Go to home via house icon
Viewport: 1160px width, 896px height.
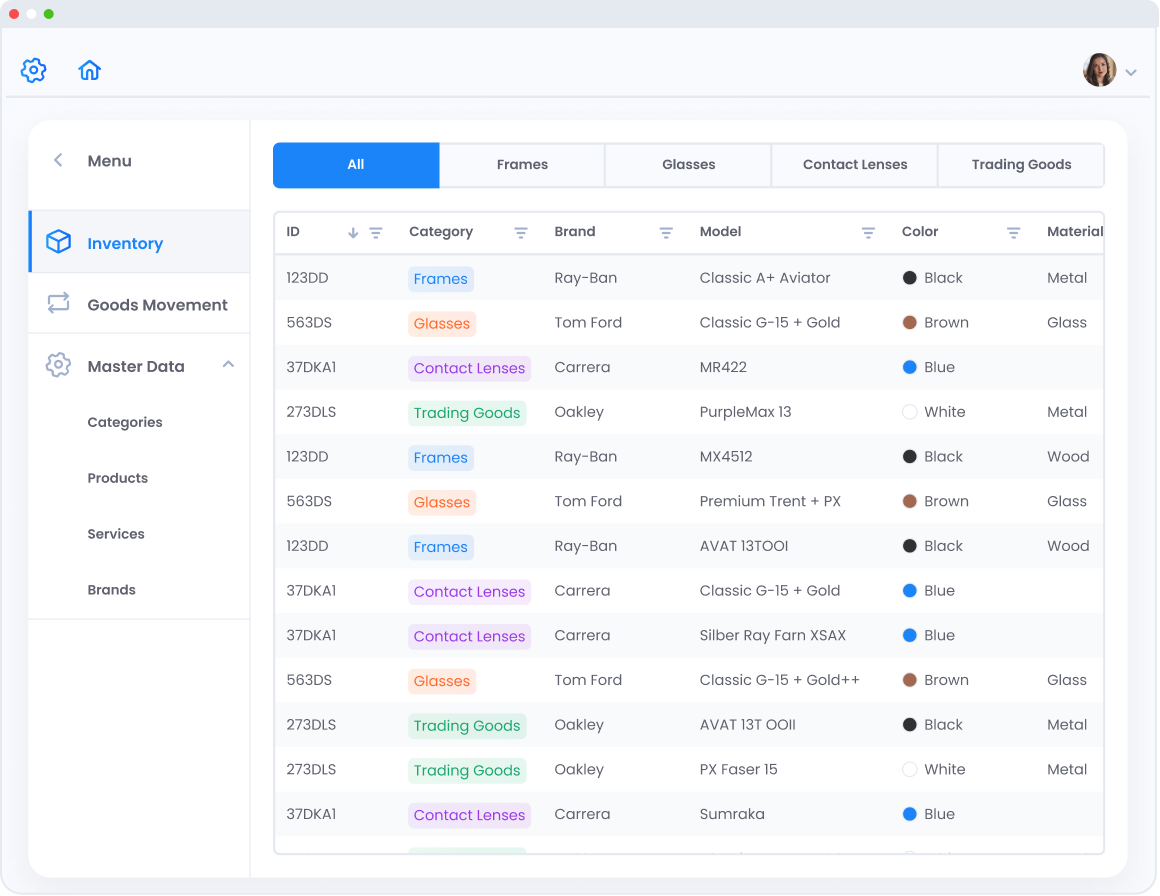pos(90,70)
